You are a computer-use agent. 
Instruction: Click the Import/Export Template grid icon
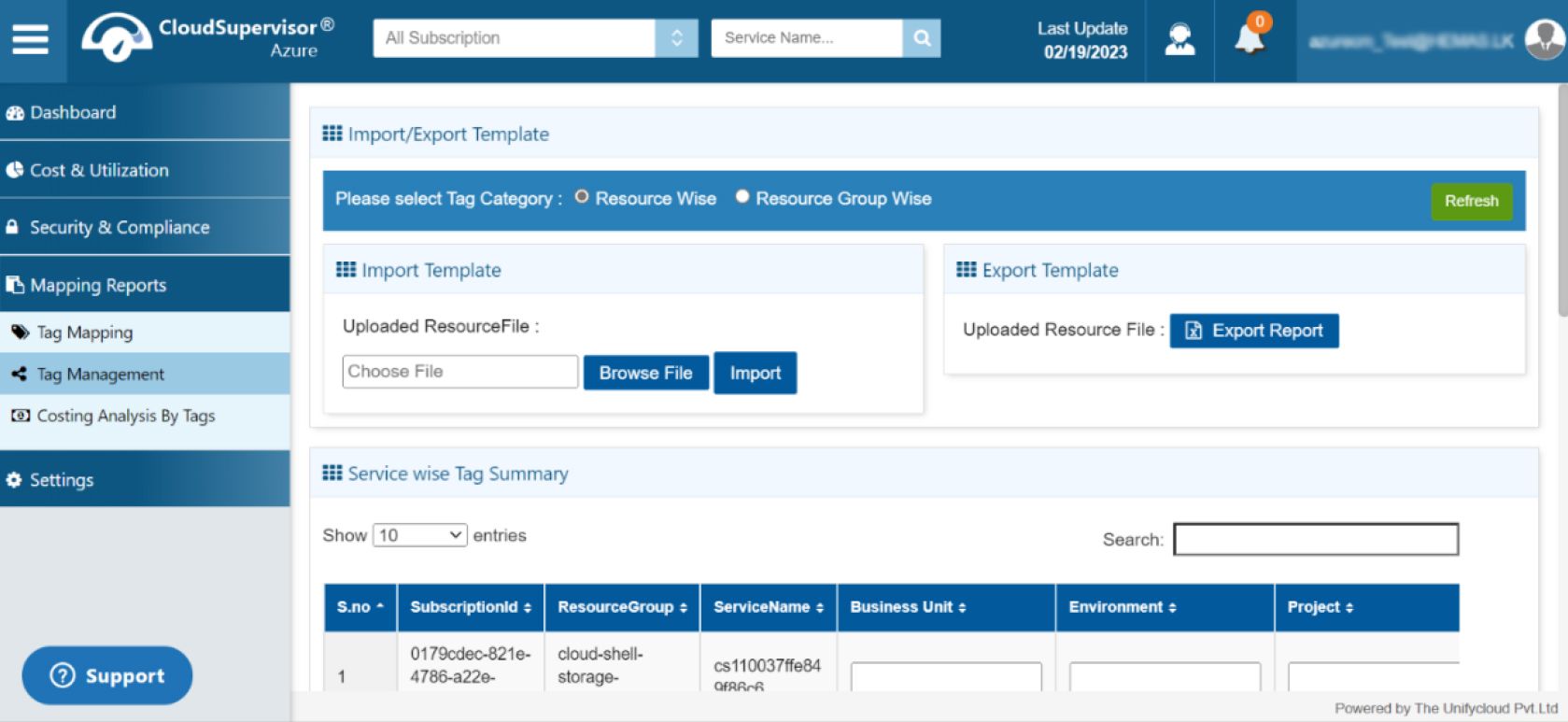(332, 134)
